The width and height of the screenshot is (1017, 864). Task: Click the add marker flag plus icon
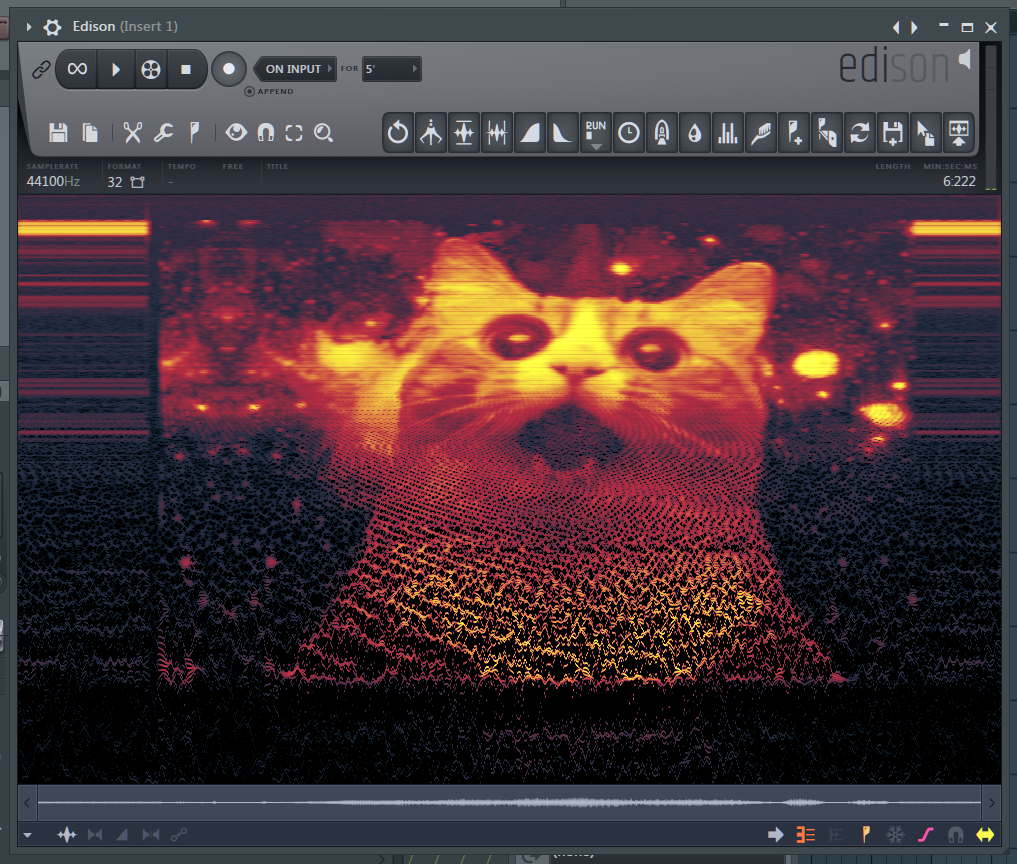tap(794, 133)
